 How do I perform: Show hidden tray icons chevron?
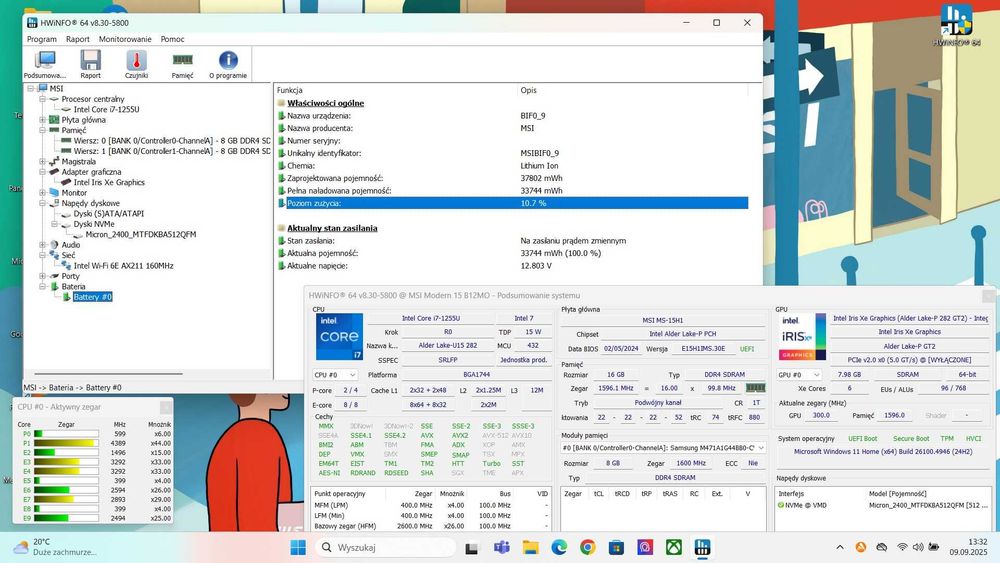pos(840,547)
